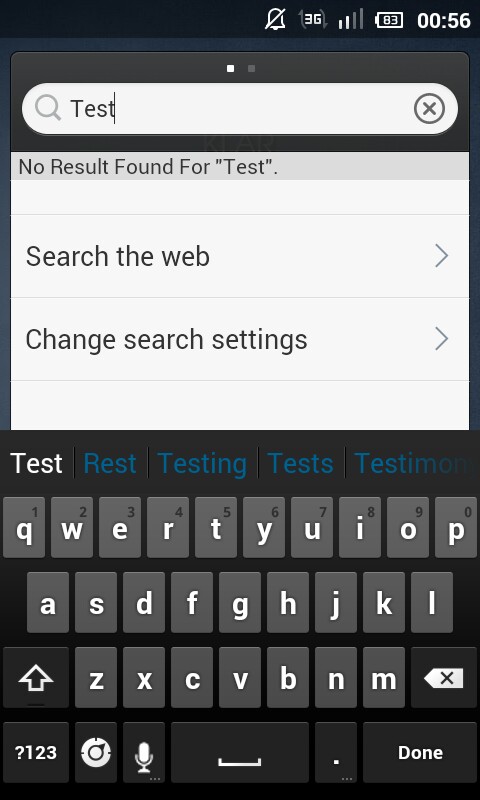
Task: Pick the "Rest" suggestion
Action: click(x=110, y=463)
